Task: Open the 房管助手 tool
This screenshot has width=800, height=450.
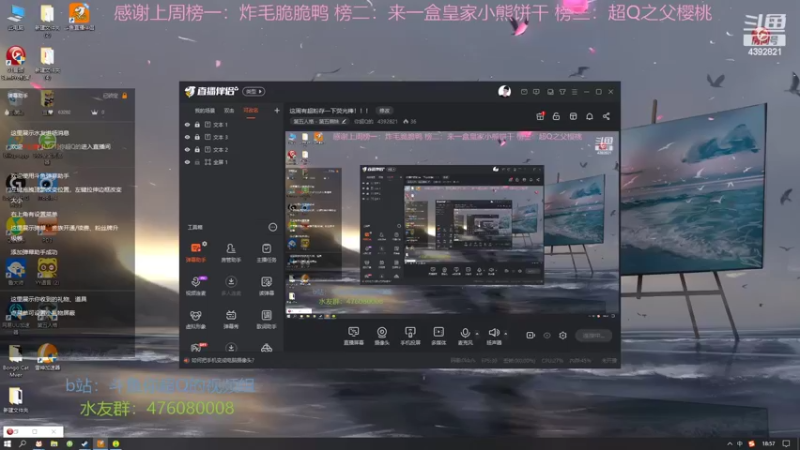Action: 231,253
